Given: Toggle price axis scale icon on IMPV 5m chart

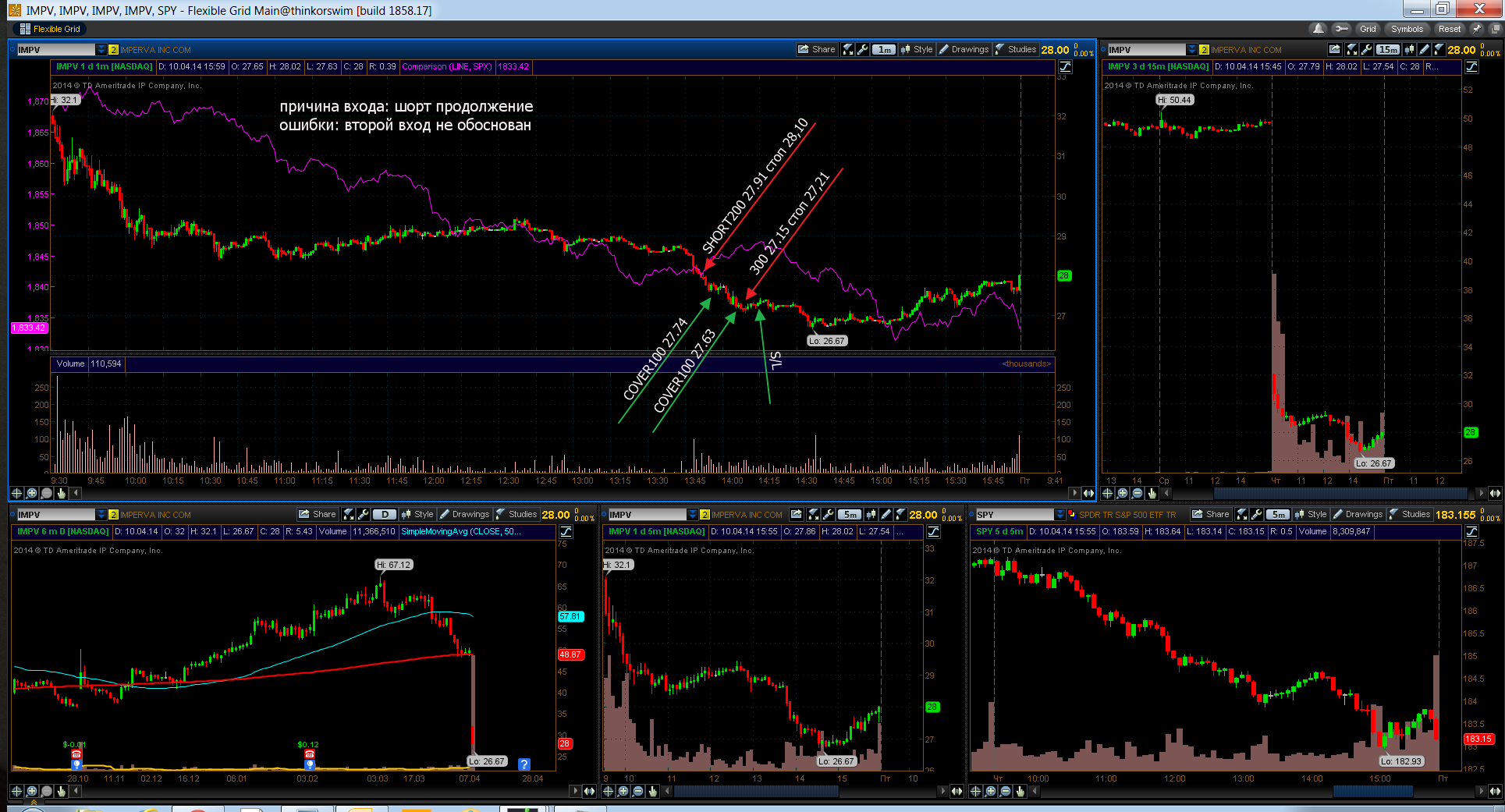Looking at the screenshot, I should pos(933,532).
